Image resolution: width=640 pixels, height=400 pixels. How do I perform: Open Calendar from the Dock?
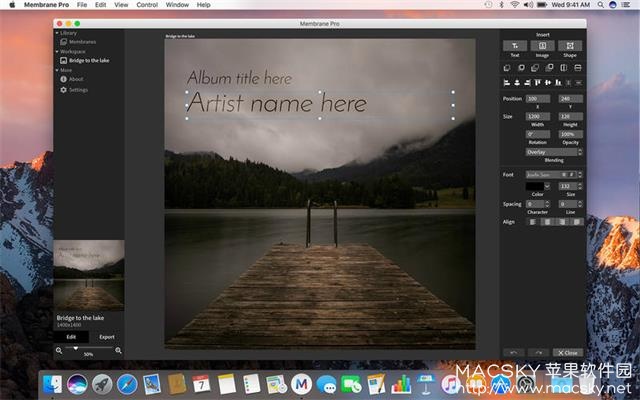click(201, 384)
